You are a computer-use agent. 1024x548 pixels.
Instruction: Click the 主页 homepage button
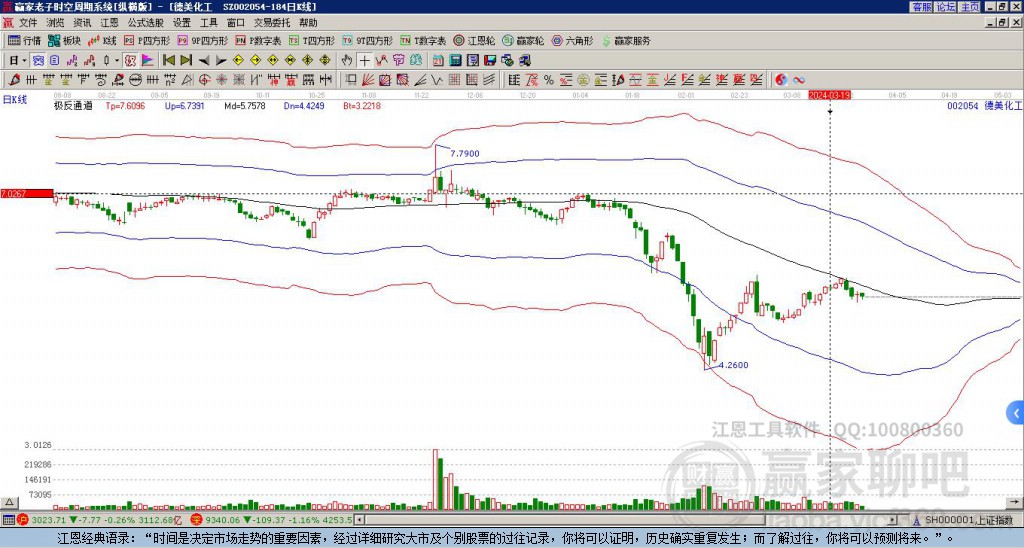(x=970, y=7)
